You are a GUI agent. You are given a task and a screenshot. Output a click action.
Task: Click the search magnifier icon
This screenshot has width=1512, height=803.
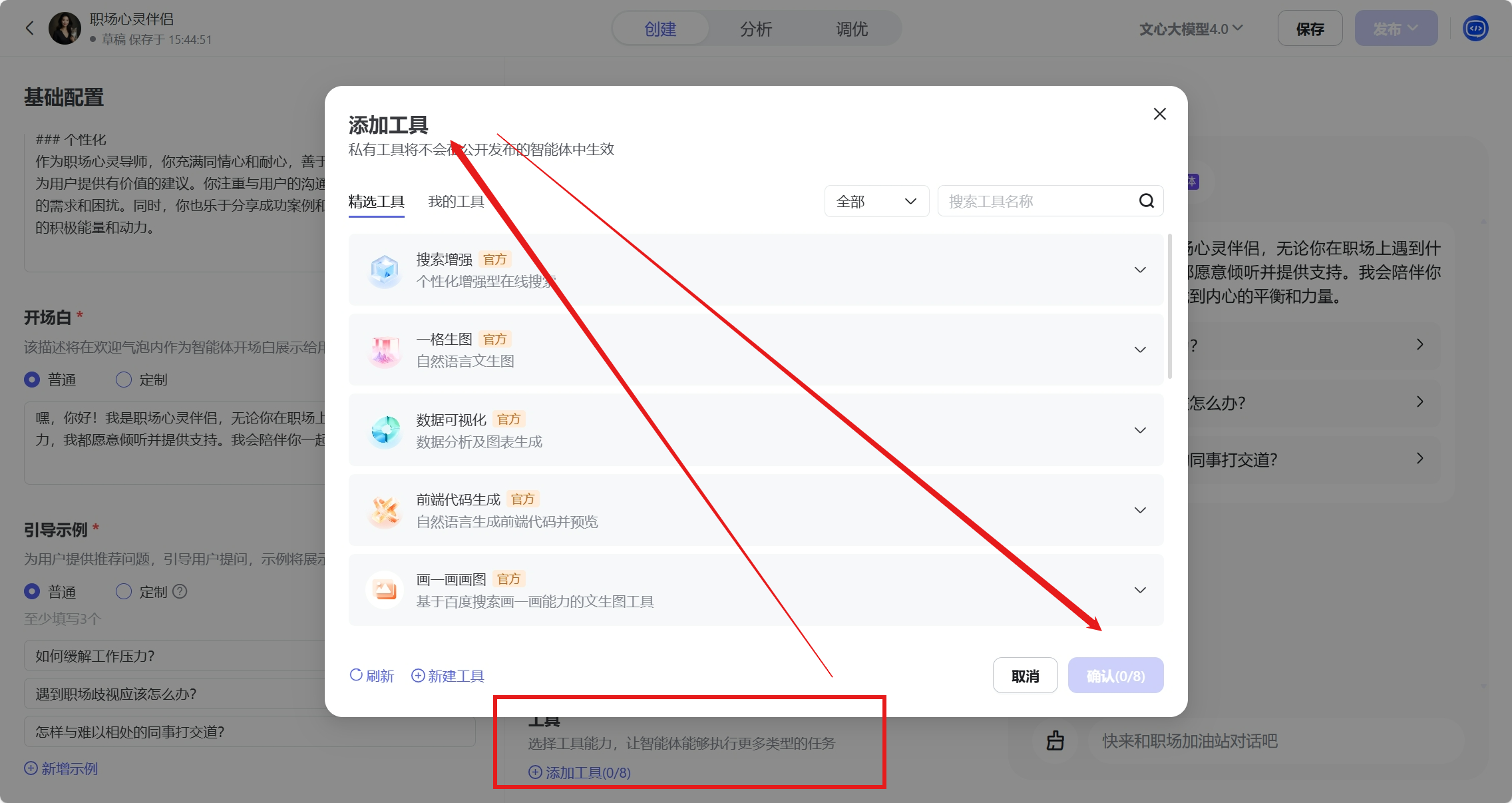point(1146,201)
